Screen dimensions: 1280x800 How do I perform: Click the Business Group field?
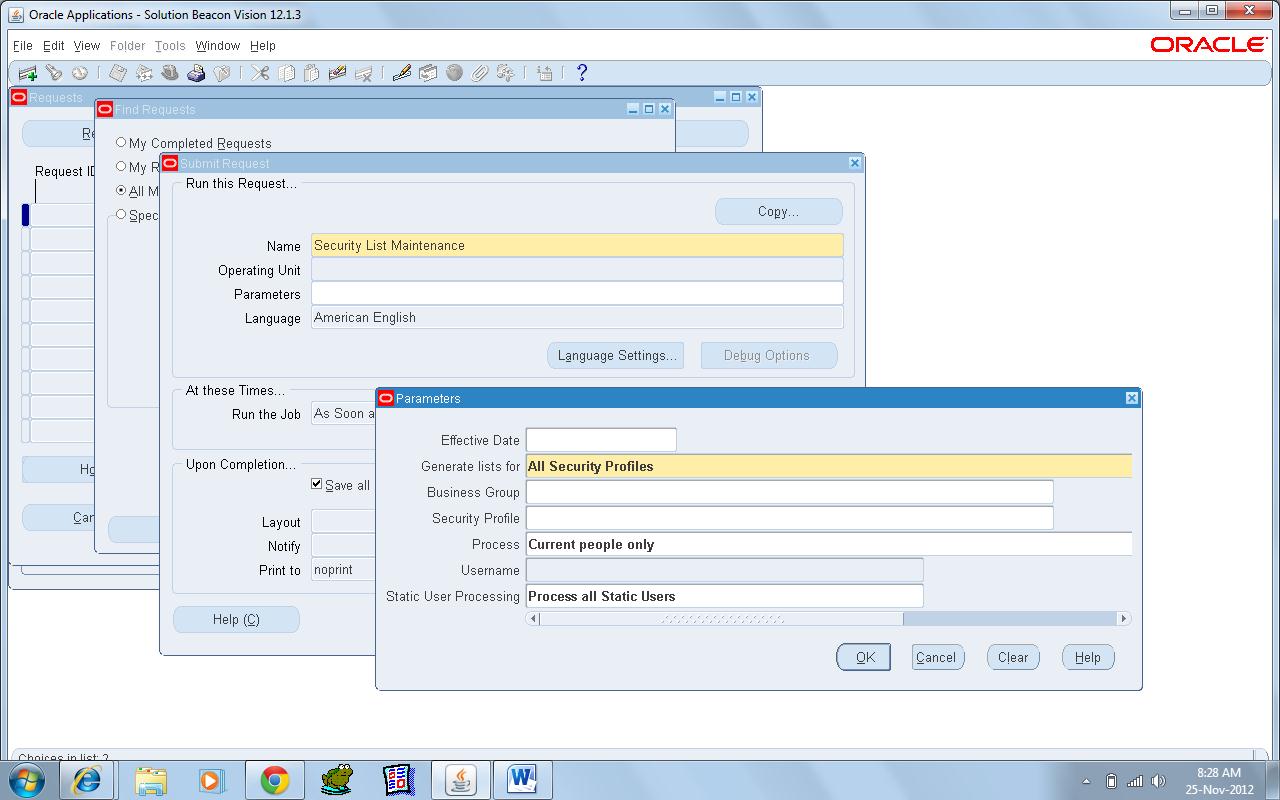(790, 492)
